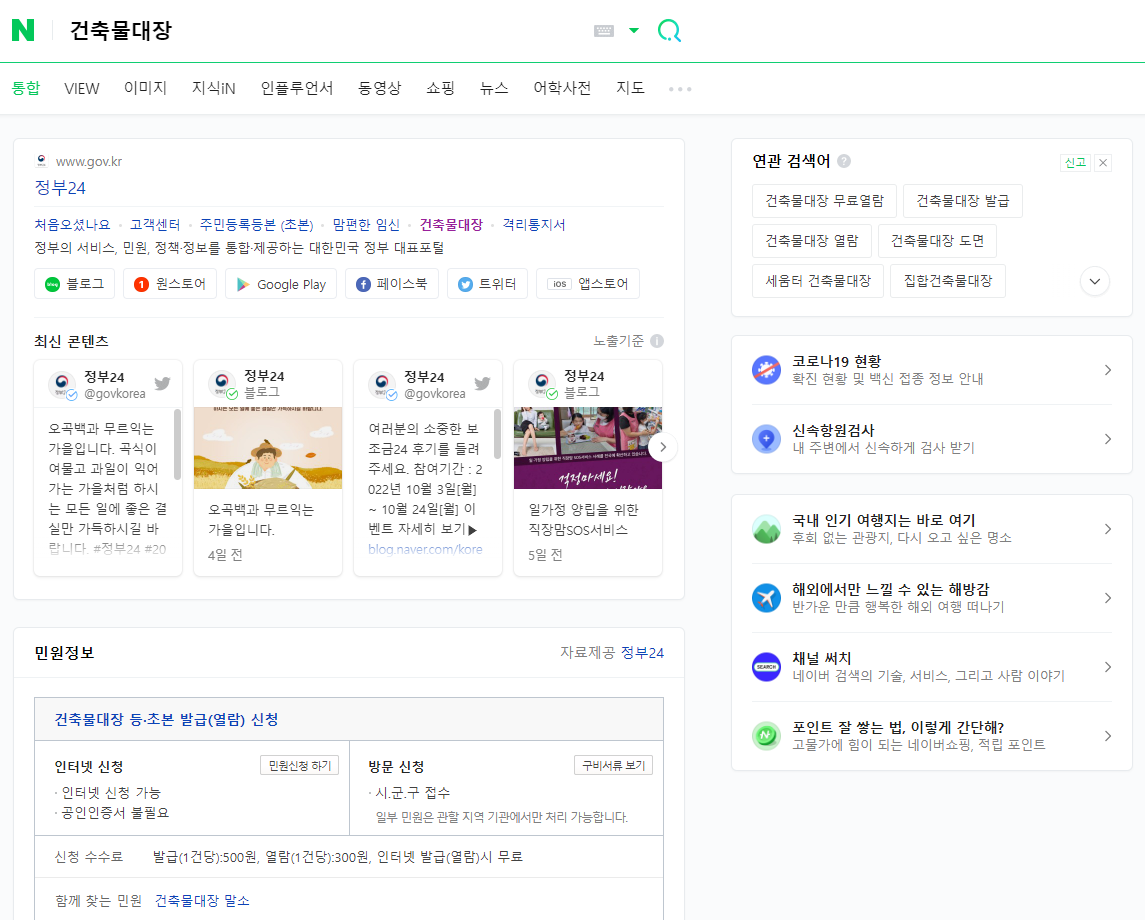1145x920 pixels.
Task: Open 신속항원검사 row chevron
Action: pos(1108,439)
